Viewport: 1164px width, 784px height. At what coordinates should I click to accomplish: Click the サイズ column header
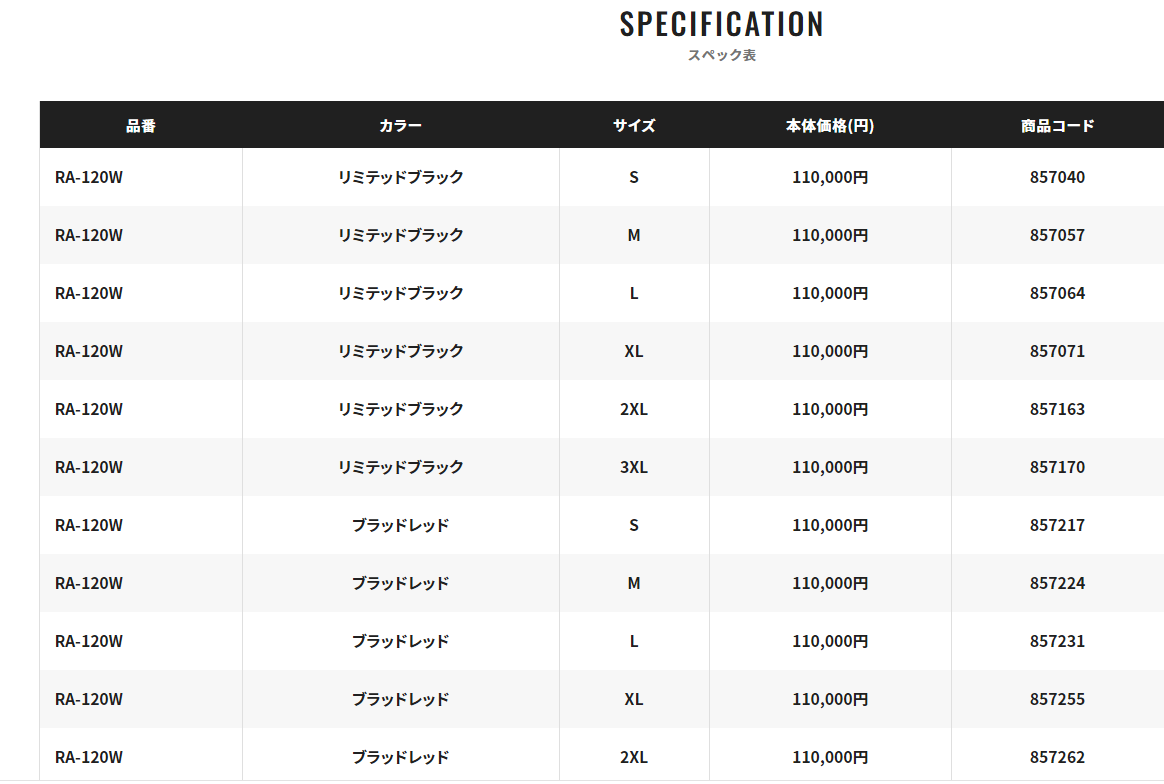(634, 126)
